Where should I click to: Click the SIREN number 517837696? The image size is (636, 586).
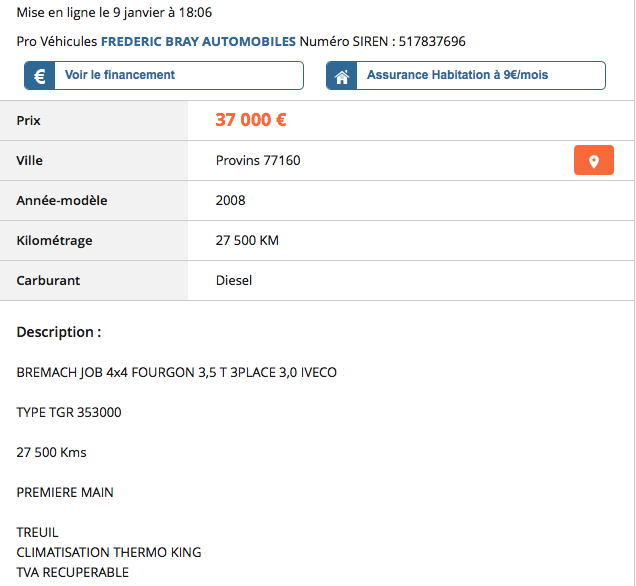[432, 42]
